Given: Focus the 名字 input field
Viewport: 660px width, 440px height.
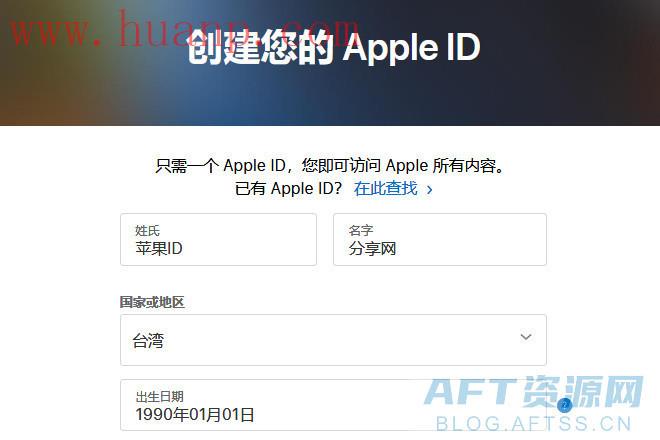Looking at the screenshot, I should tap(440, 240).
